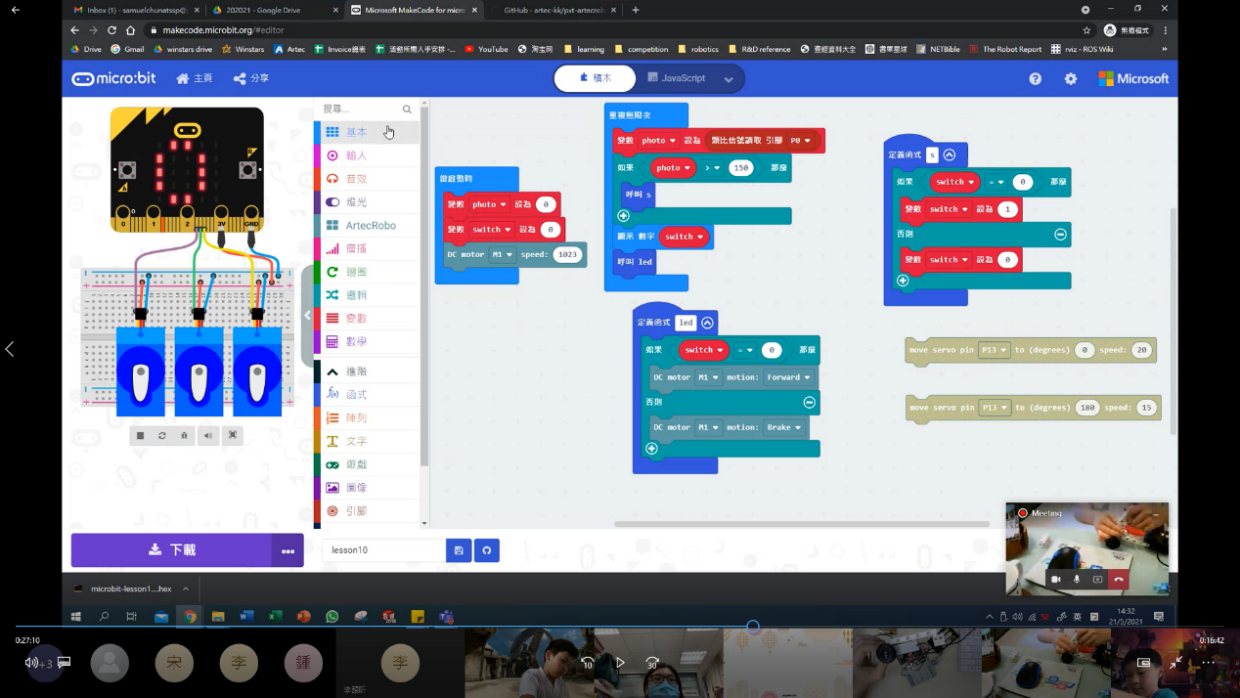The width and height of the screenshot is (1240, 698).
Task: Go to 主頁 (Home)
Action: coord(194,78)
